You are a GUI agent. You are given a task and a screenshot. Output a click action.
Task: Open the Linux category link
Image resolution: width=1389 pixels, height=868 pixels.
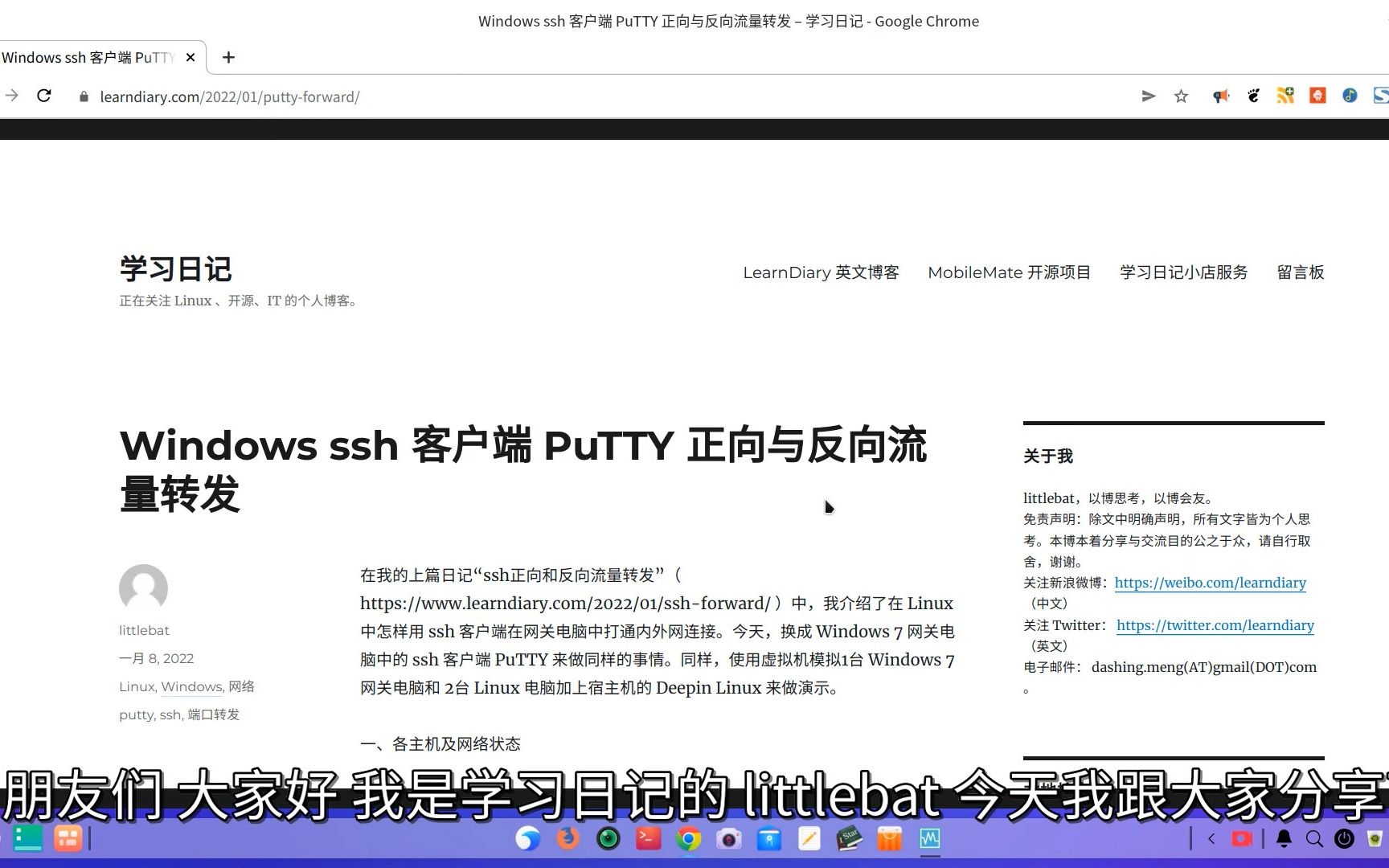pyautogui.click(x=137, y=686)
